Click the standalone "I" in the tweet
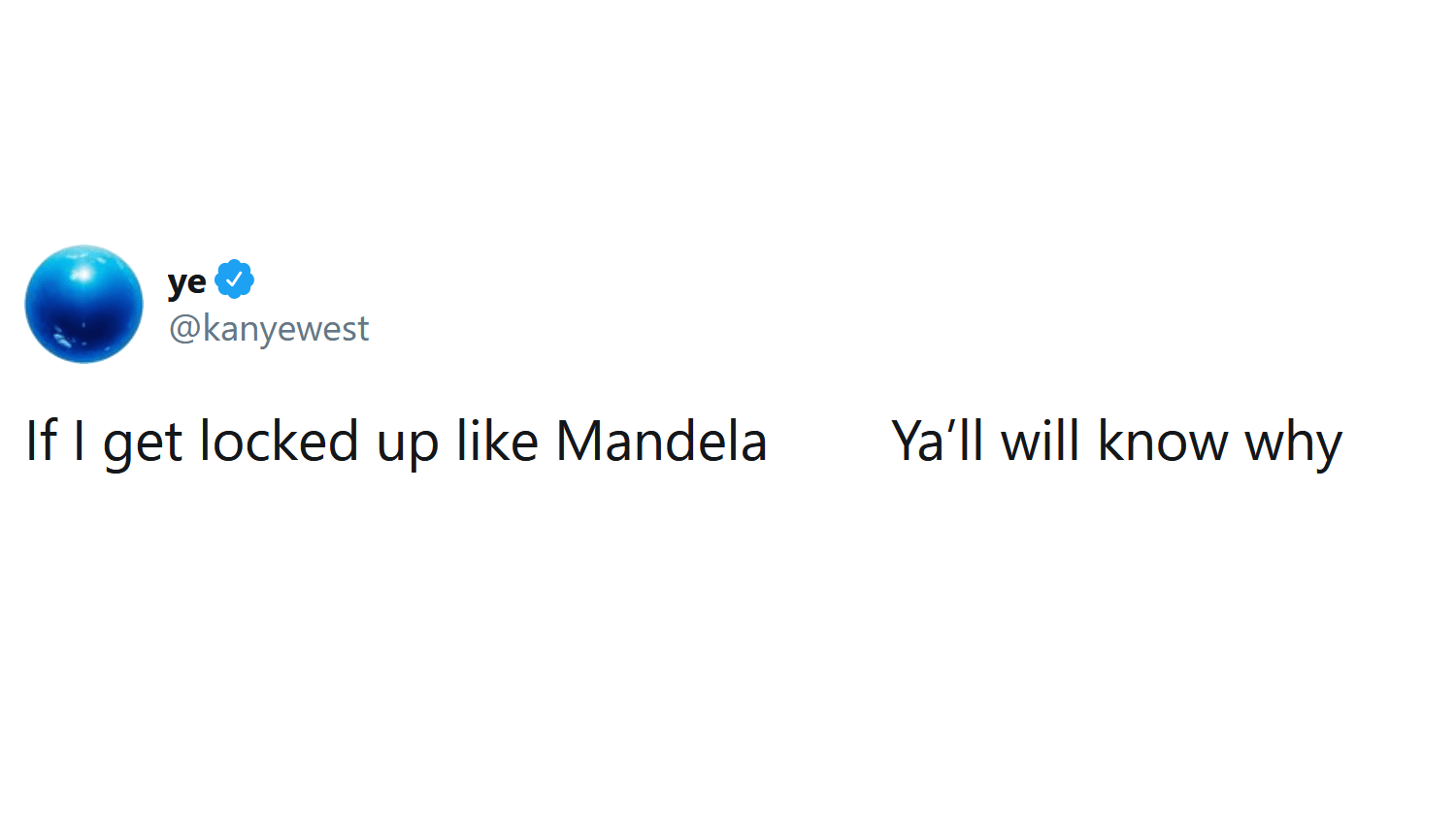Image resolution: width=1456 pixels, height=819 pixels. point(79,442)
